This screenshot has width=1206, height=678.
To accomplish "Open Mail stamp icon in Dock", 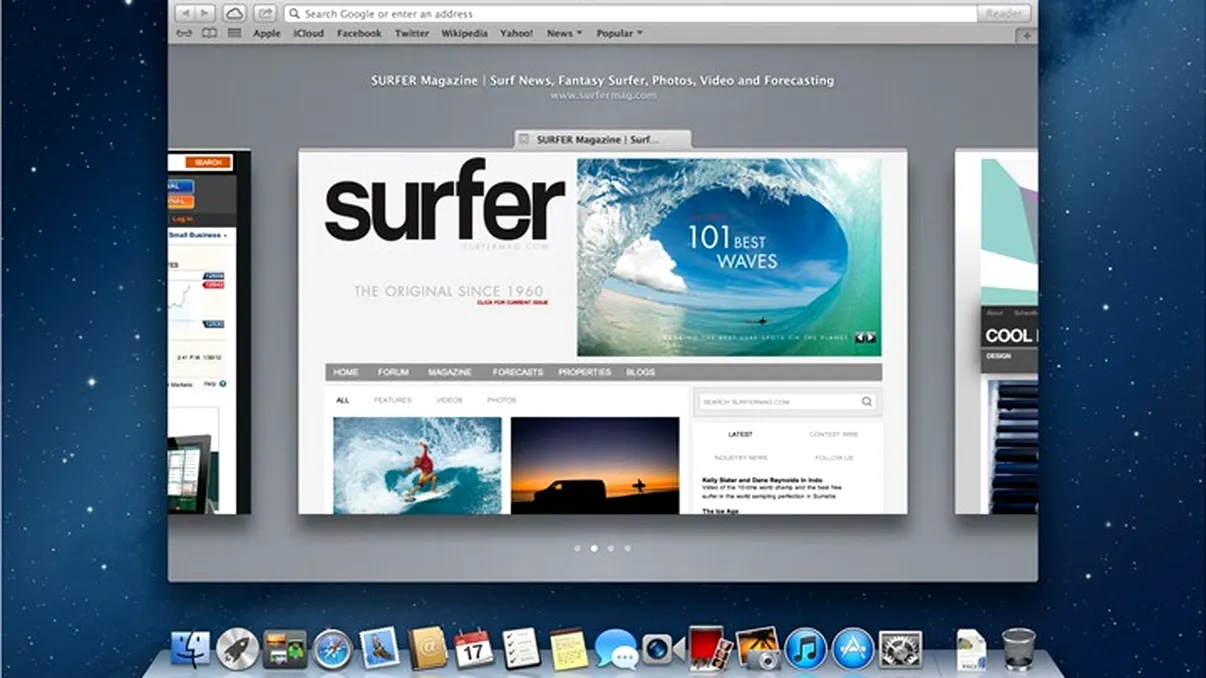I will [x=380, y=648].
